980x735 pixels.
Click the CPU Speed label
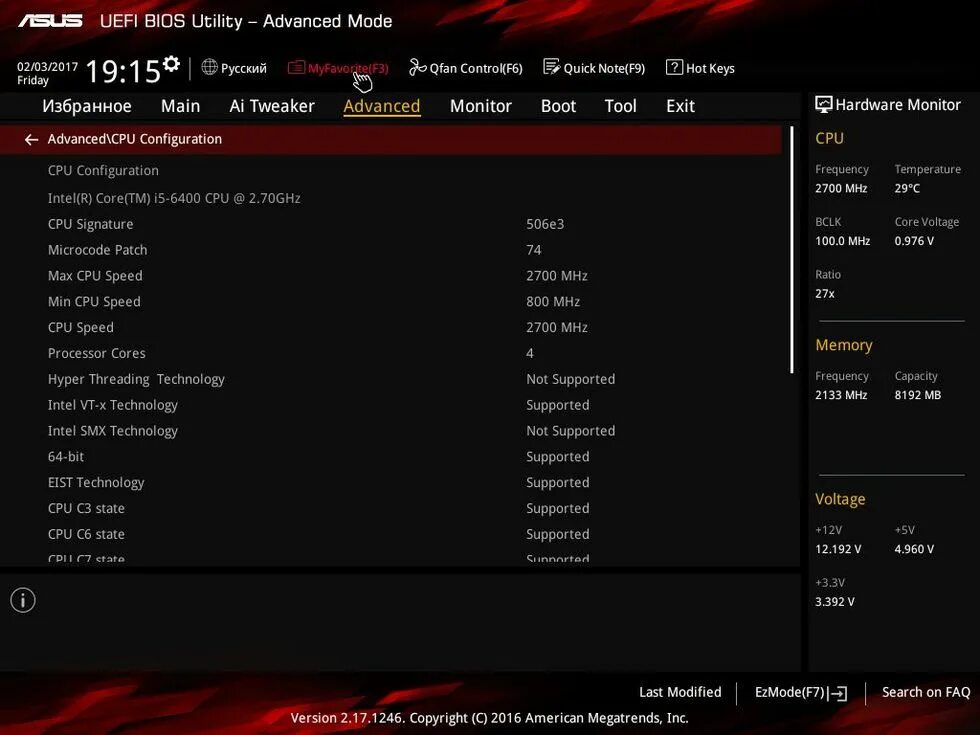[81, 327]
